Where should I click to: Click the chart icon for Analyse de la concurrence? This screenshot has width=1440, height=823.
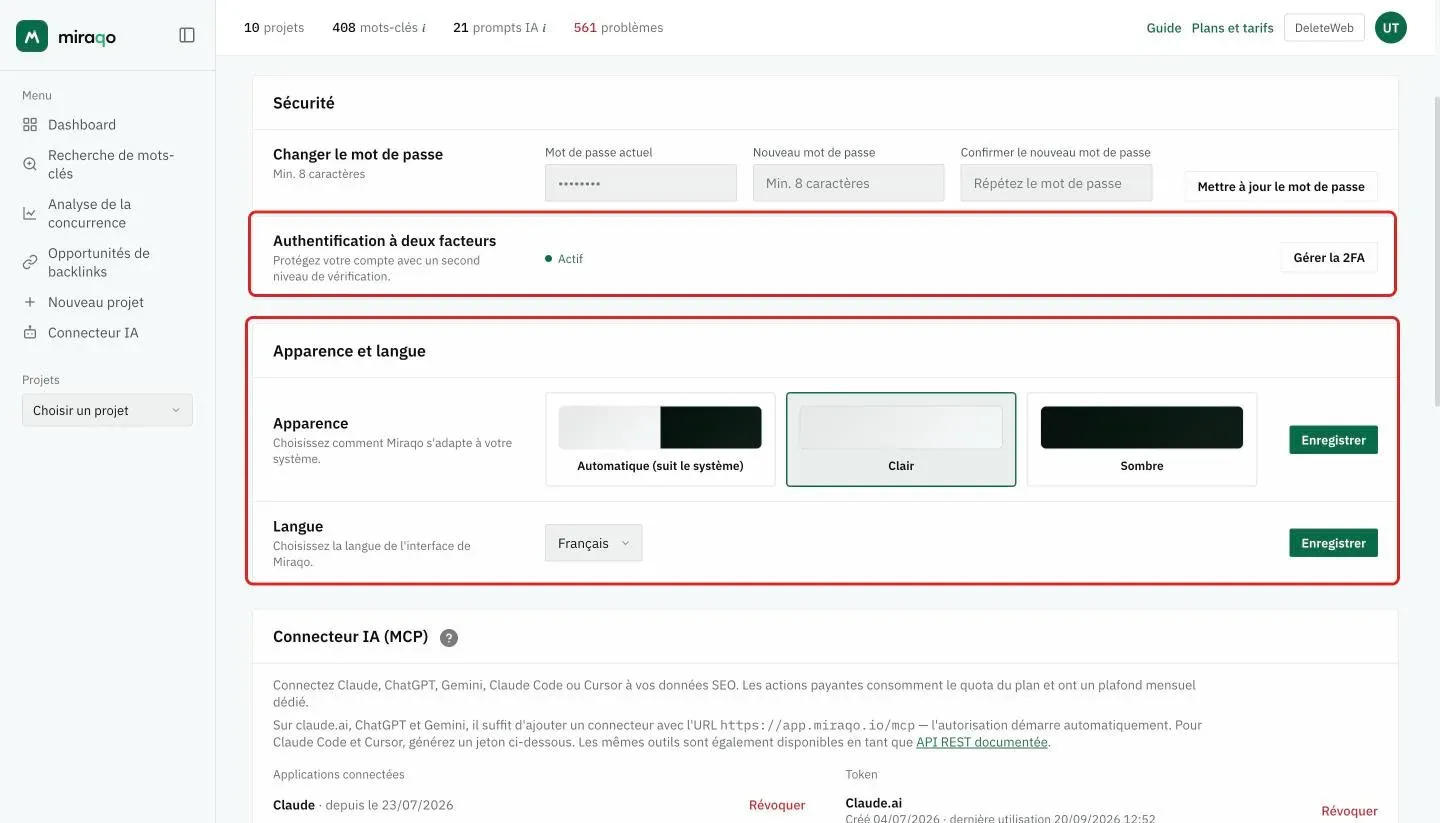tap(30, 213)
